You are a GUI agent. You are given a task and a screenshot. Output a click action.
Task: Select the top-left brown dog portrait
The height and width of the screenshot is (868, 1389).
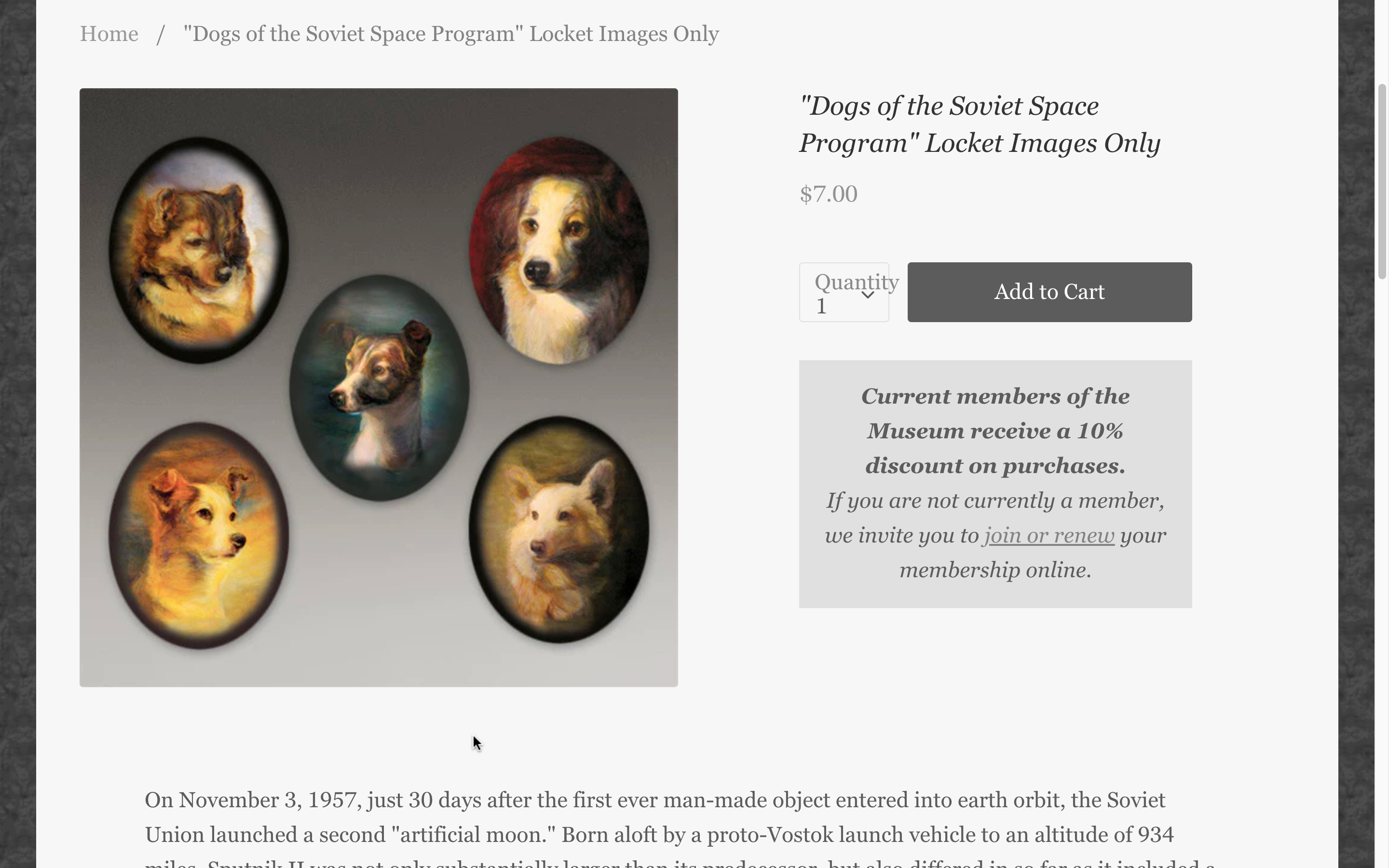tap(199, 250)
